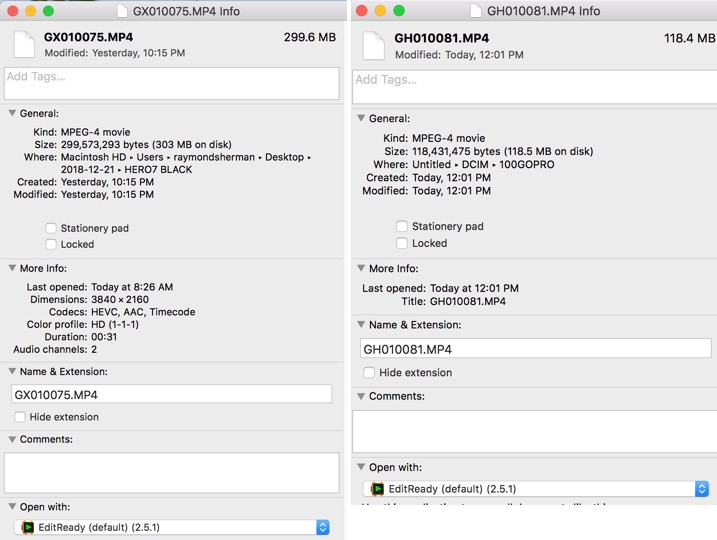The height and width of the screenshot is (540, 717).
Task: Click Add Tags field in GX010075.MP4 window
Action: pos(172,84)
